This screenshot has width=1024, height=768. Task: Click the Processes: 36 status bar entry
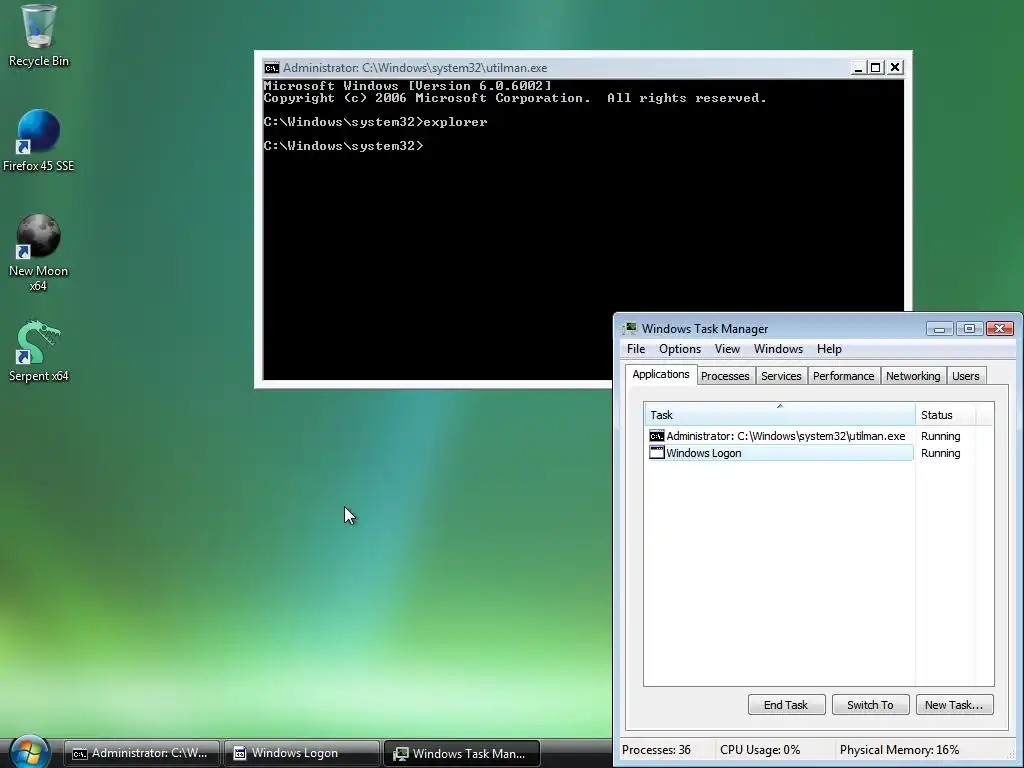pyautogui.click(x=656, y=750)
